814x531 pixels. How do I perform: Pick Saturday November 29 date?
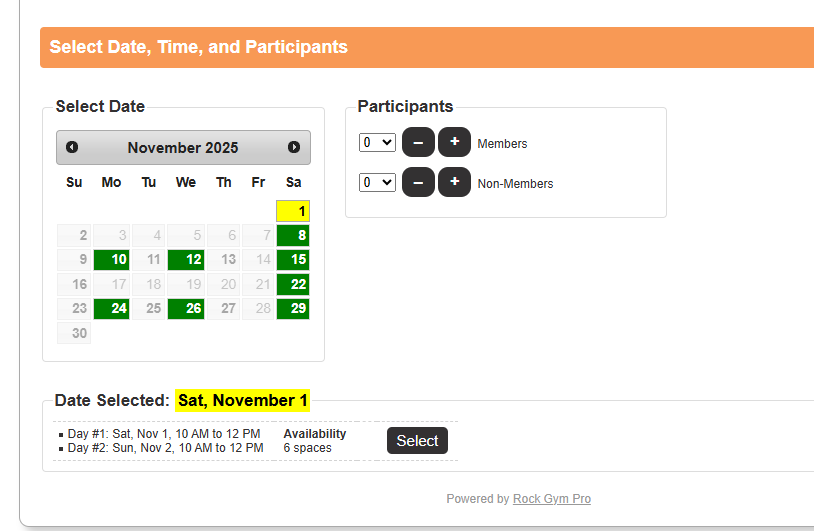click(x=293, y=309)
